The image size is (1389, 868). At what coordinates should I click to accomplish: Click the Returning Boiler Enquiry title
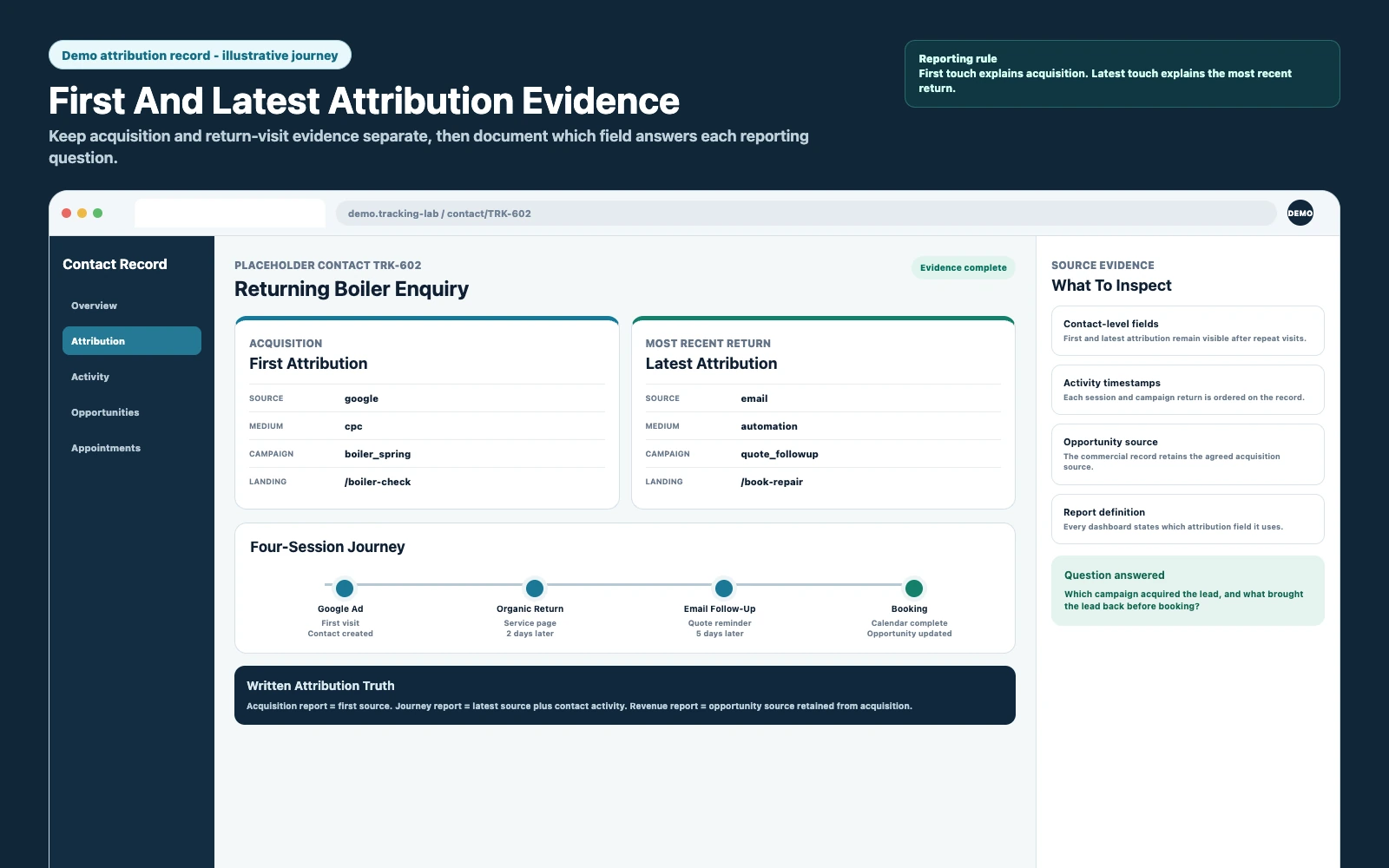click(x=352, y=289)
